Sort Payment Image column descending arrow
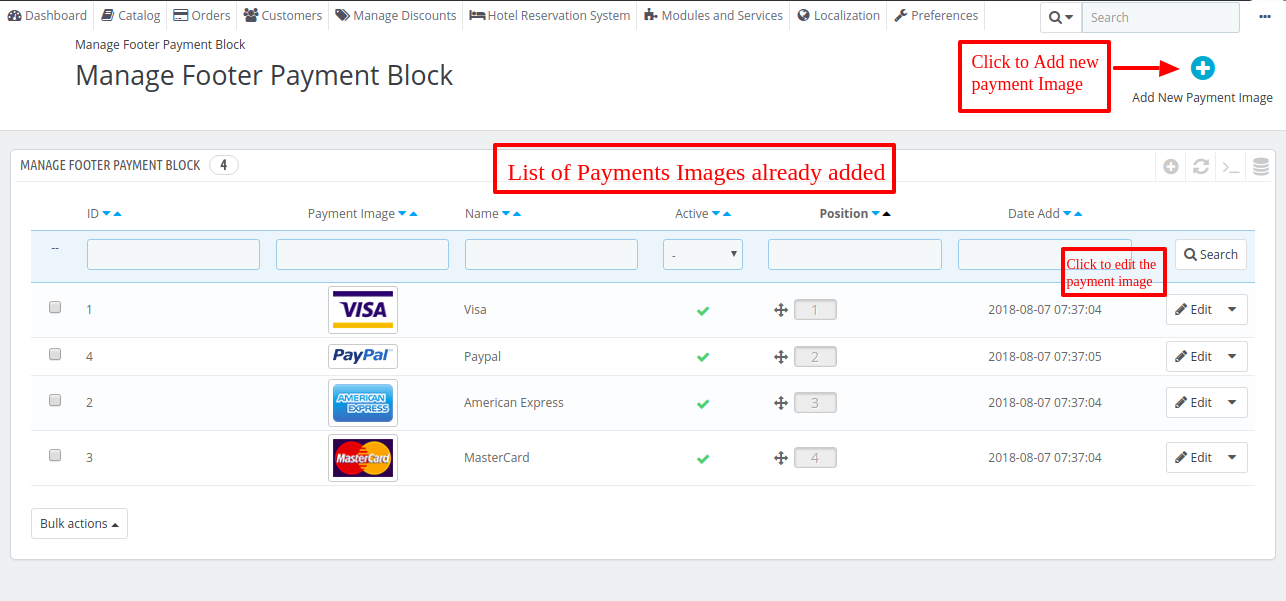The height and width of the screenshot is (601, 1286). (403, 214)
